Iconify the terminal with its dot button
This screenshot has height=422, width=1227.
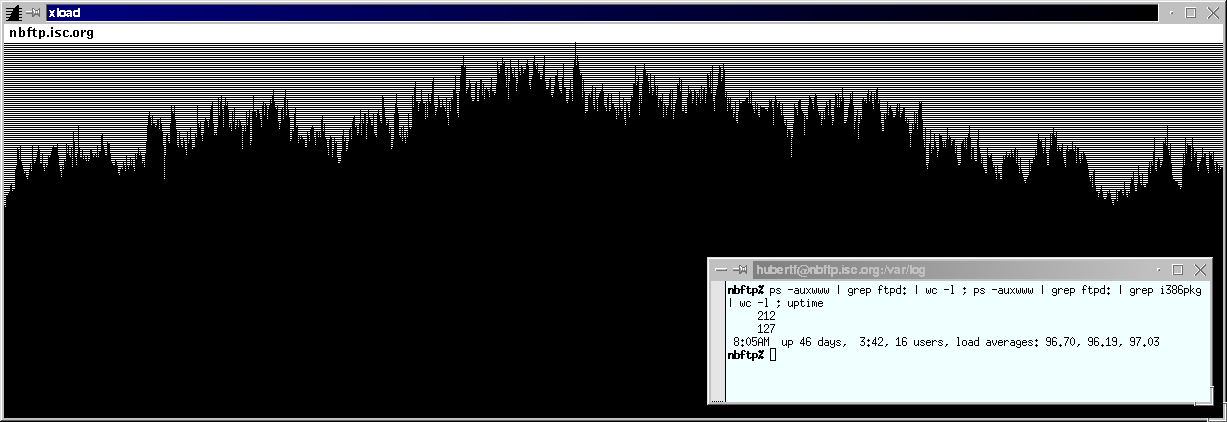1159,271
